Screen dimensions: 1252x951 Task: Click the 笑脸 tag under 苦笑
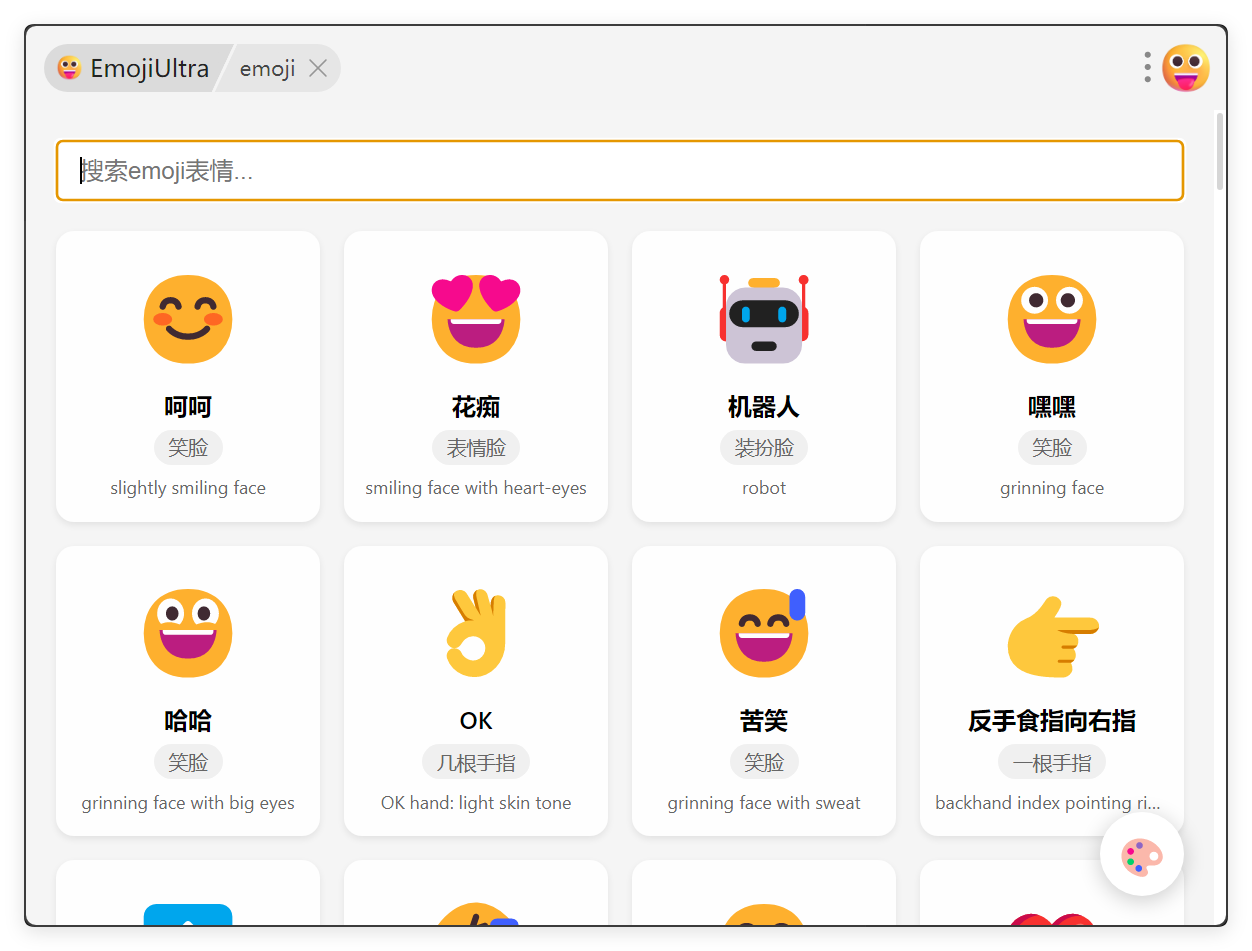(764, 762)
